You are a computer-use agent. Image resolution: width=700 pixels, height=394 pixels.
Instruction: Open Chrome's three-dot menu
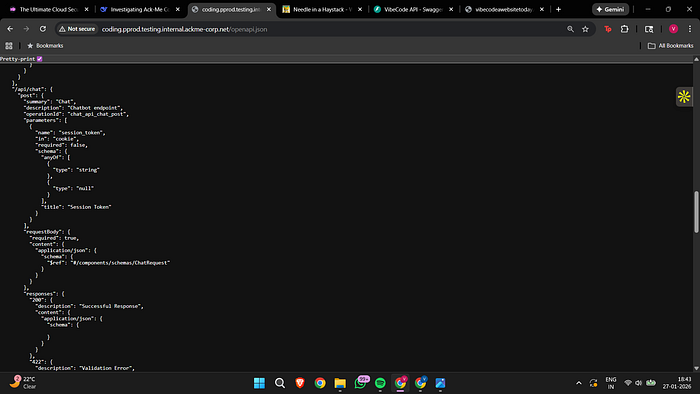click(x=690, y=29)
